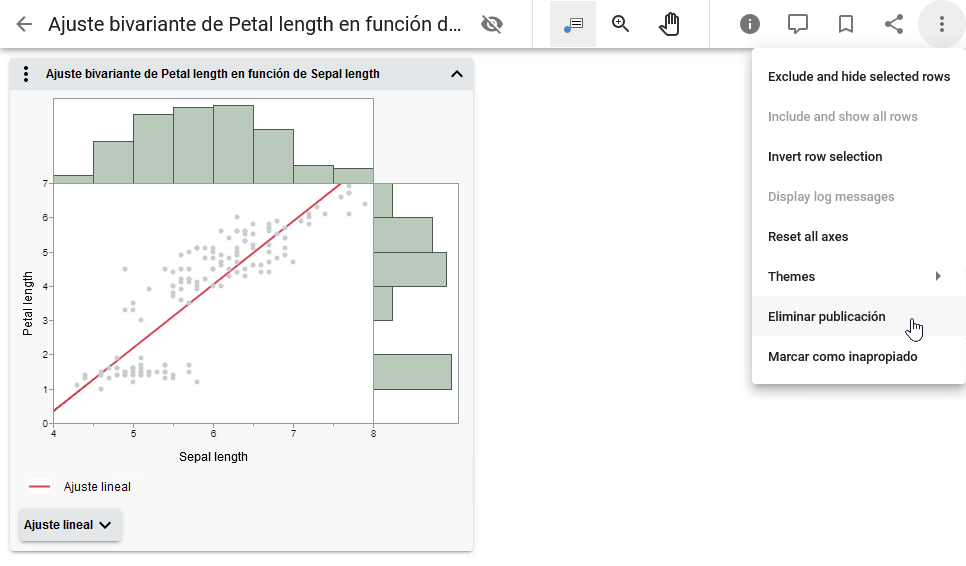The width and height of the screenshot is (966, 566).
Task: Choose Exclude and hide selected rows
Action: (858, 77)
